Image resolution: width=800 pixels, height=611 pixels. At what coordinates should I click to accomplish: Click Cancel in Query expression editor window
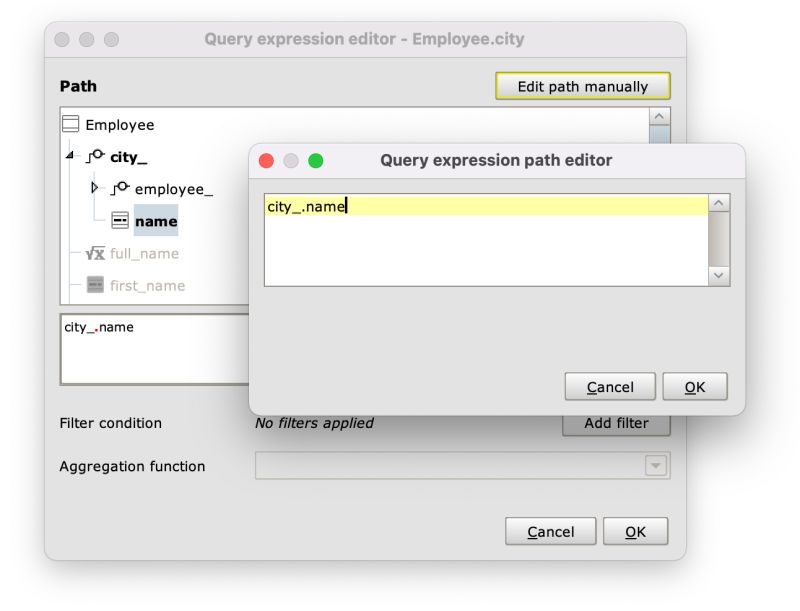(x=551, y=531)
